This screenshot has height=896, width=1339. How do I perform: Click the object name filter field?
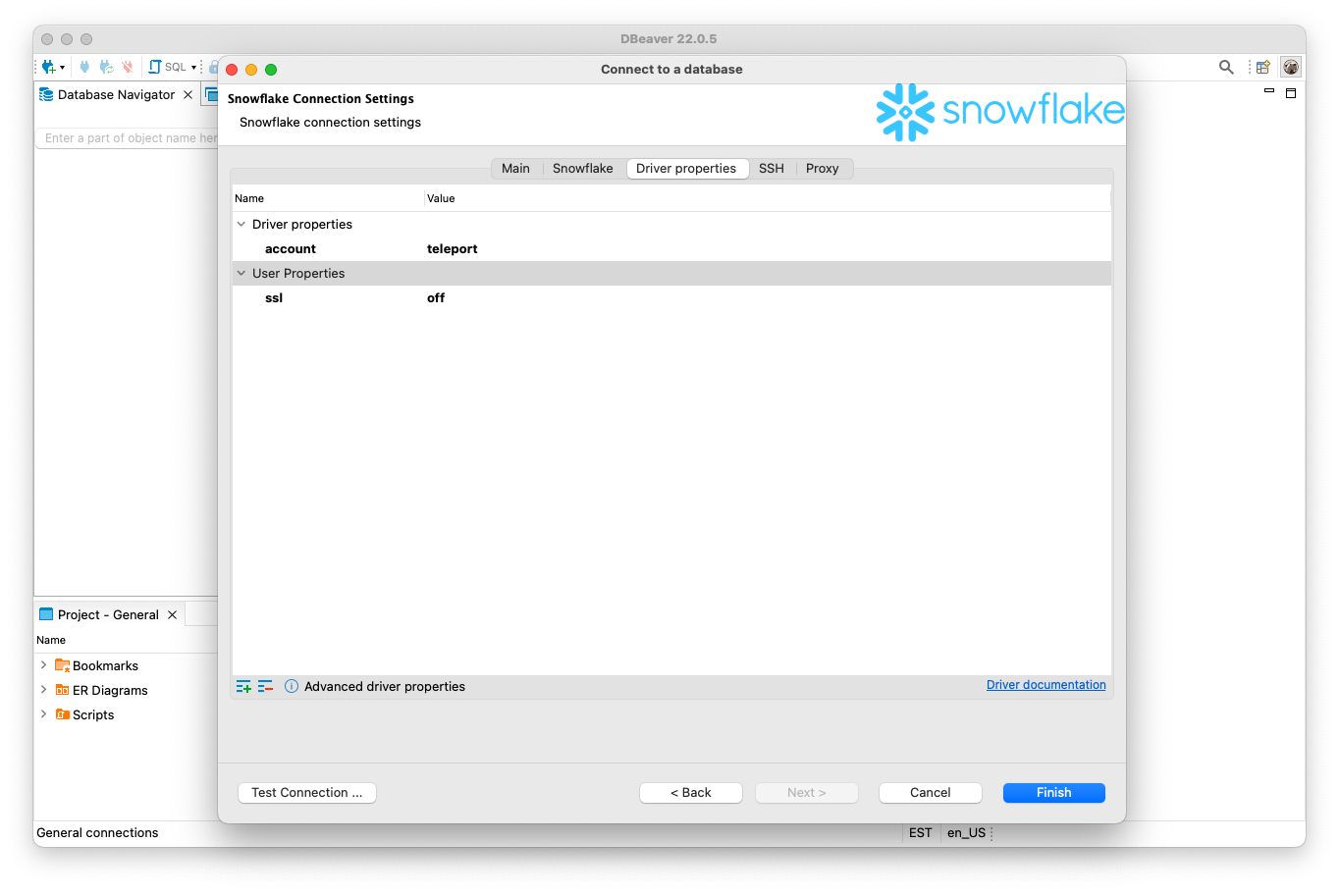tap(128, 138)
